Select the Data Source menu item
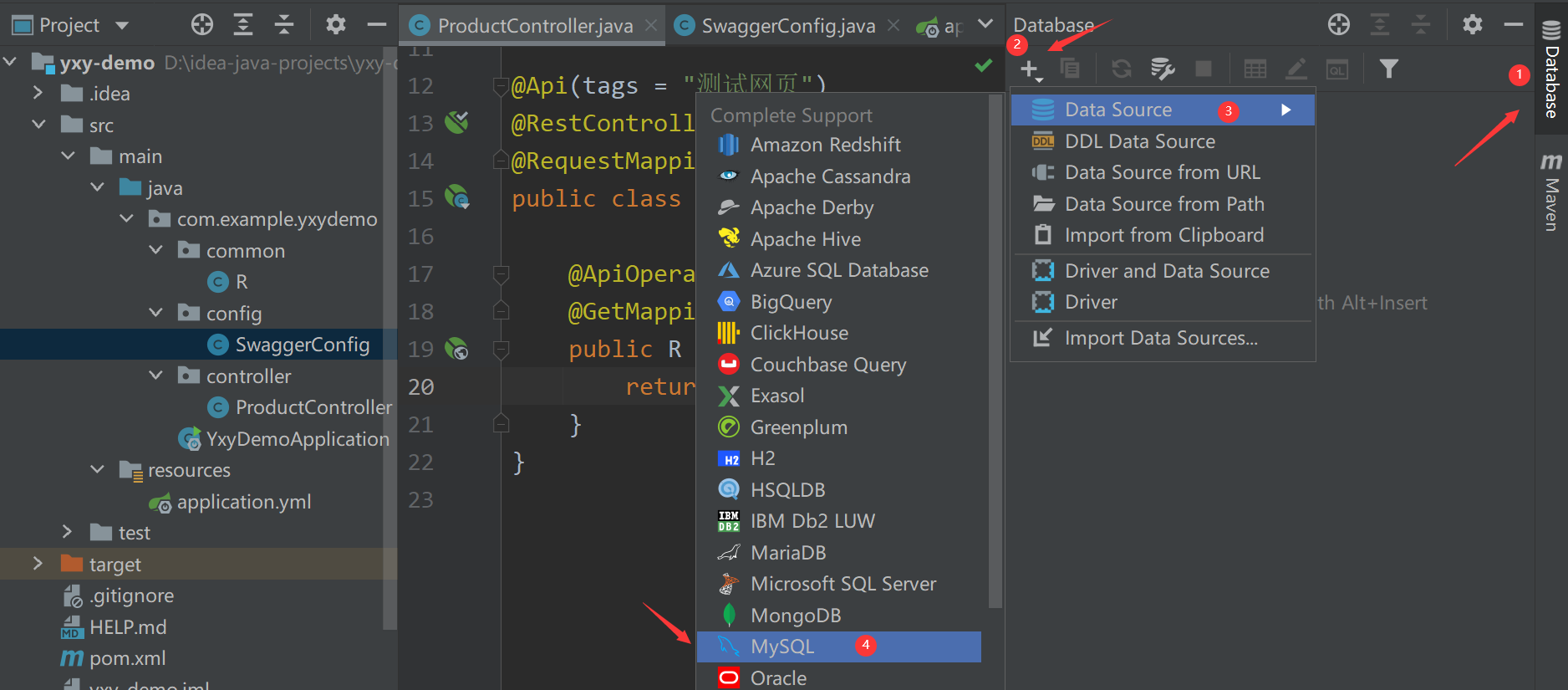This screenshot has width=1568, height=690. click(1163, 110)
